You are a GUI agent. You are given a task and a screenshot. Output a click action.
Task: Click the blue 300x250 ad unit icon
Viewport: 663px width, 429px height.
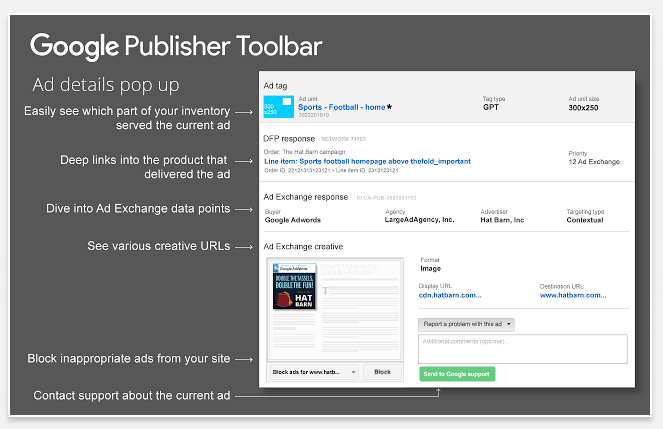click(x=279, y=107)
